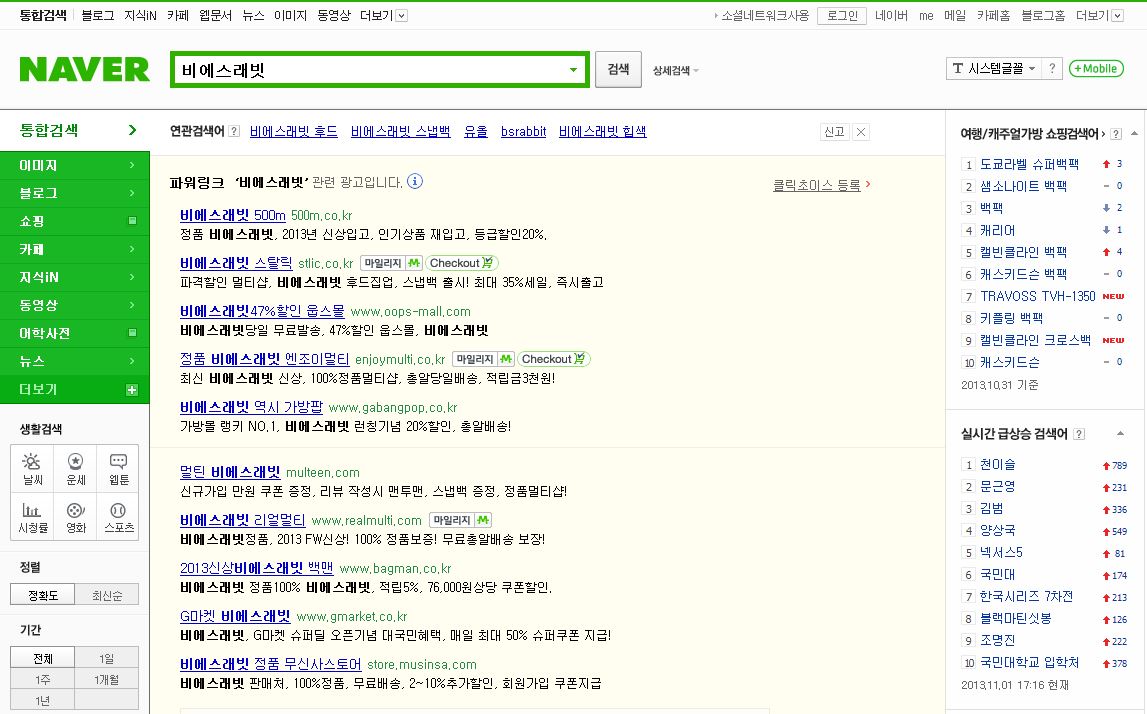Open the 스포츠 sports icon
Image resolution: width=1147 pixels, height=714 pixels.
[x=119, y=517]
